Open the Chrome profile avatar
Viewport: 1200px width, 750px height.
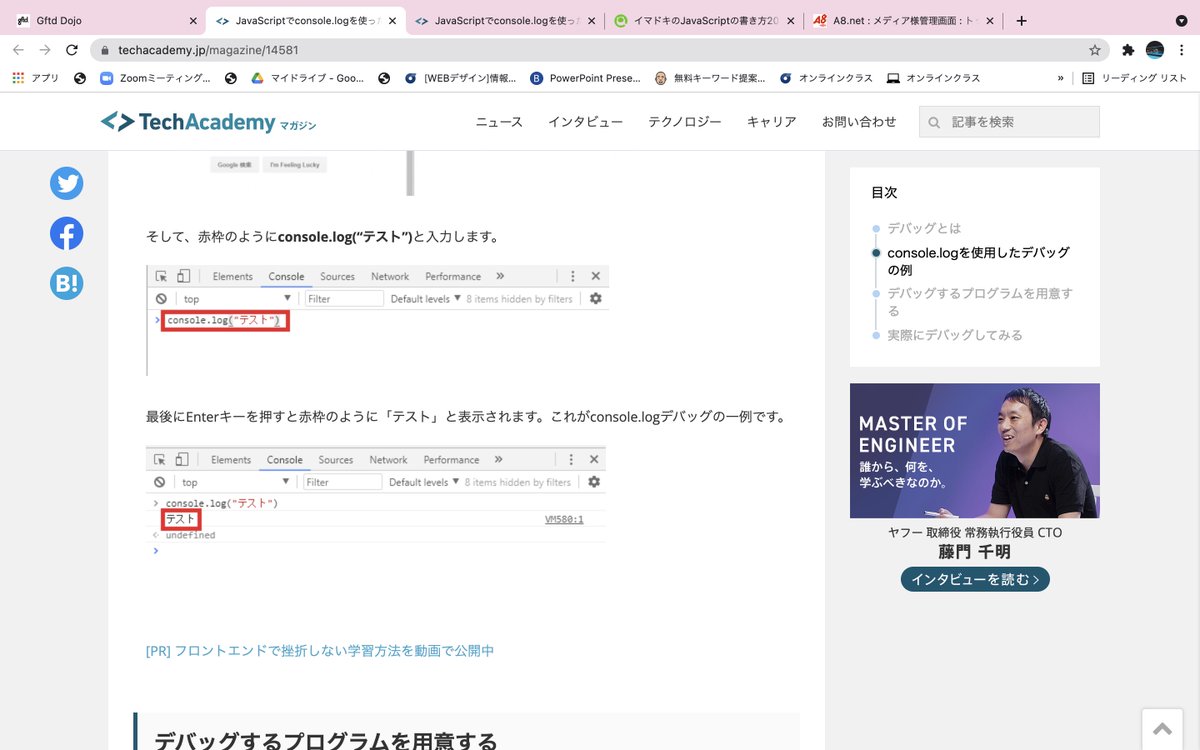coord(1155,50)
